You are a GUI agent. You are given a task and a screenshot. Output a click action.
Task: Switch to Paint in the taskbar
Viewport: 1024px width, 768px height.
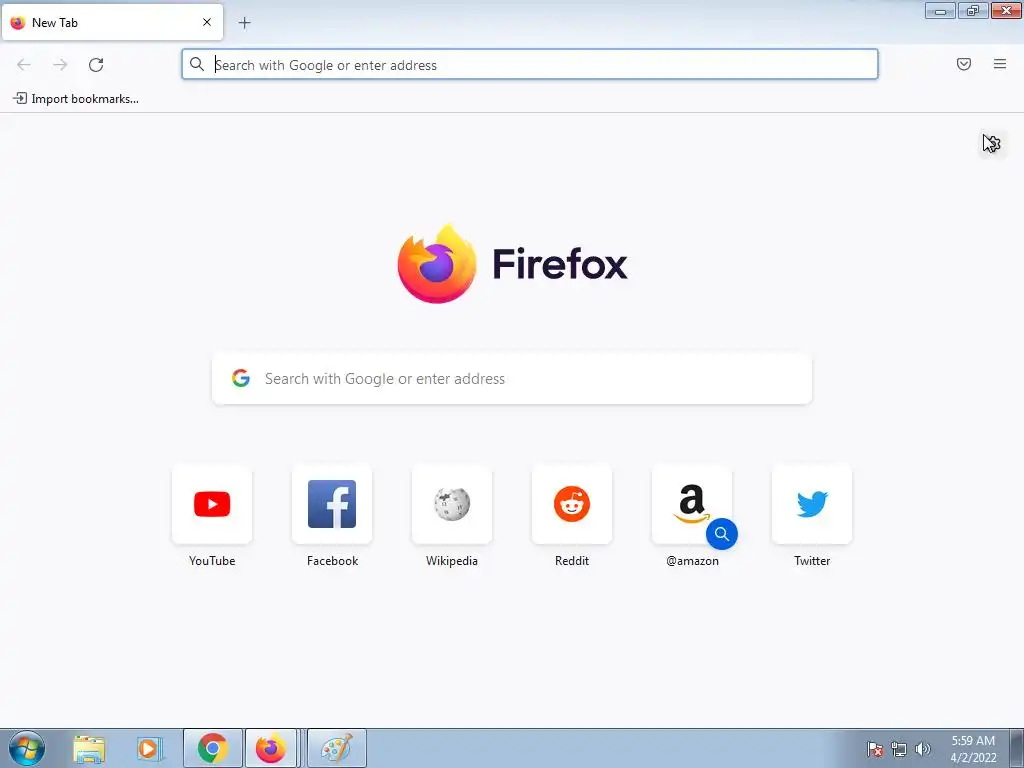pos(337,748)
